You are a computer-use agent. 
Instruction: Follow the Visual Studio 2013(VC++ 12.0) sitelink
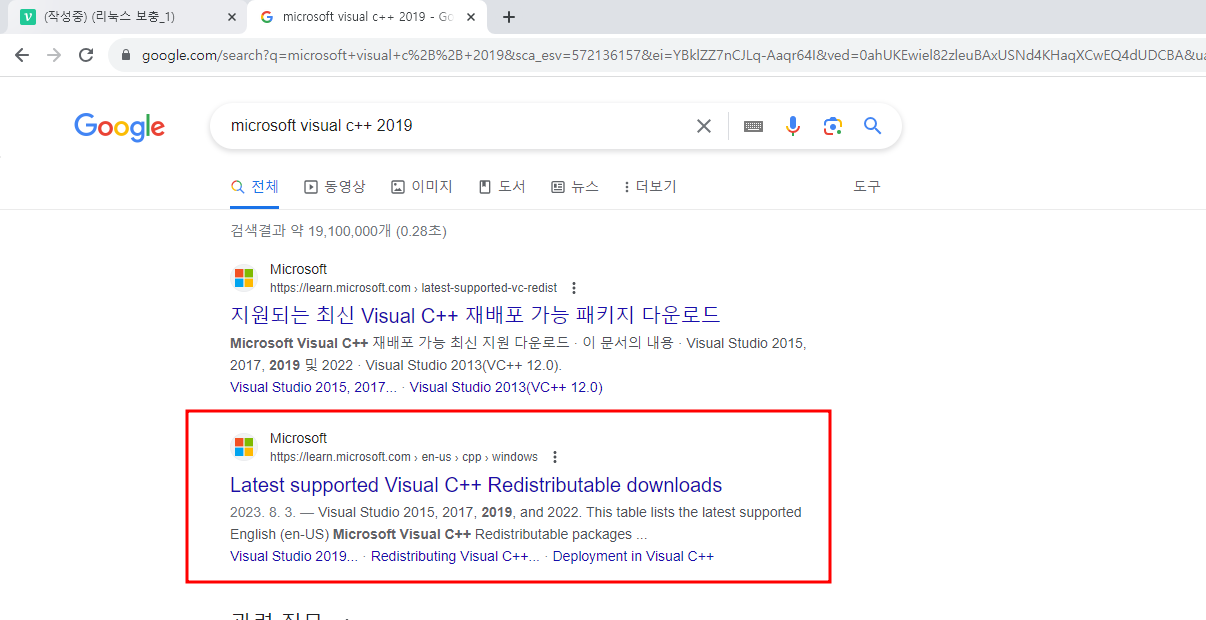[506, 387]
